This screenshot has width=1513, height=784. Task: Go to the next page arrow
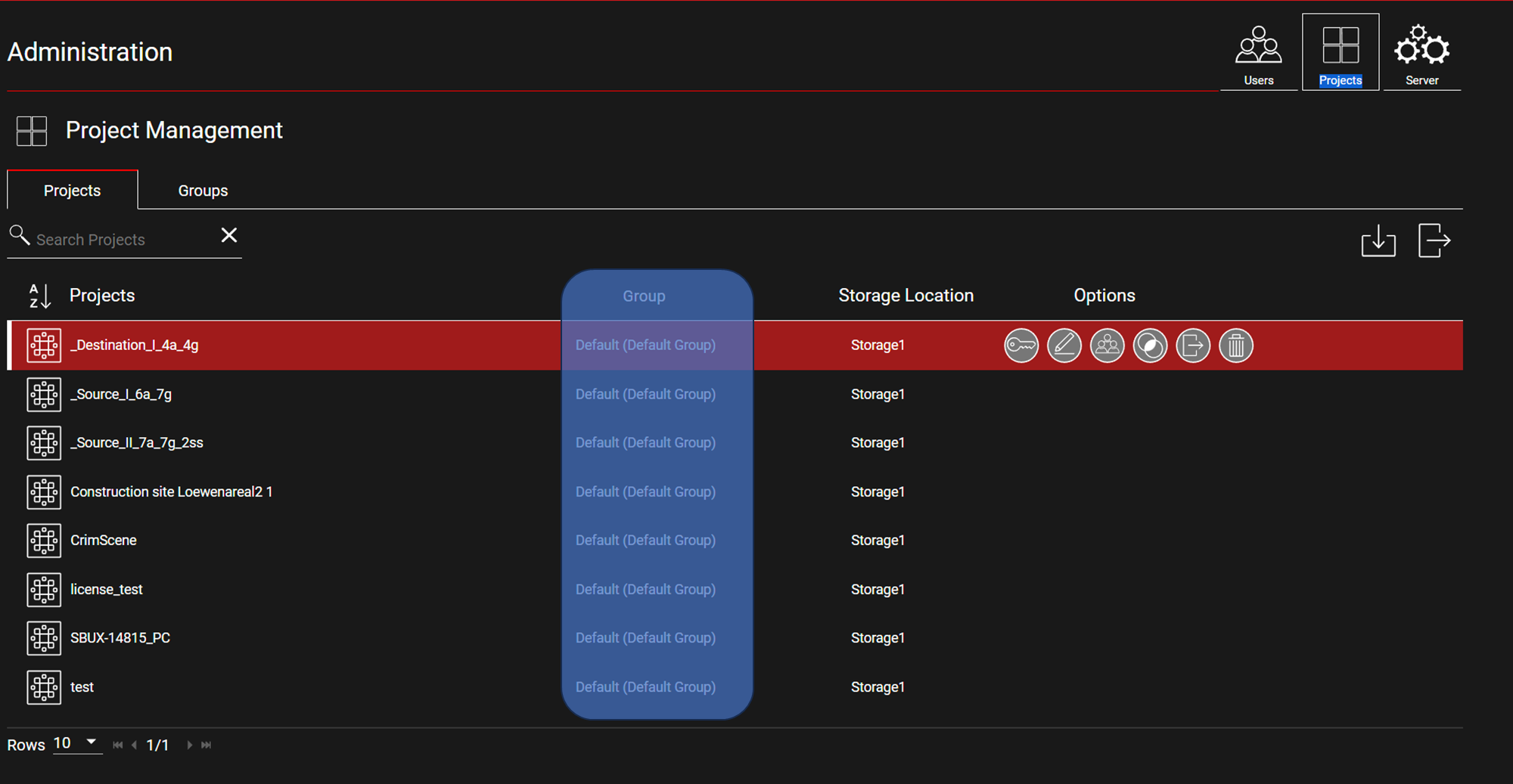pyautogui.click(x=189, y=745)
